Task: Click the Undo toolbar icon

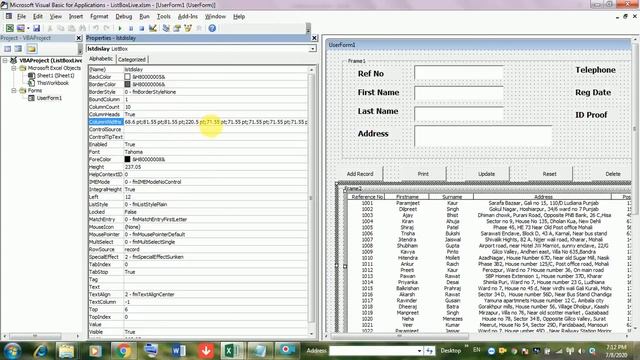Action: point(96,28)
